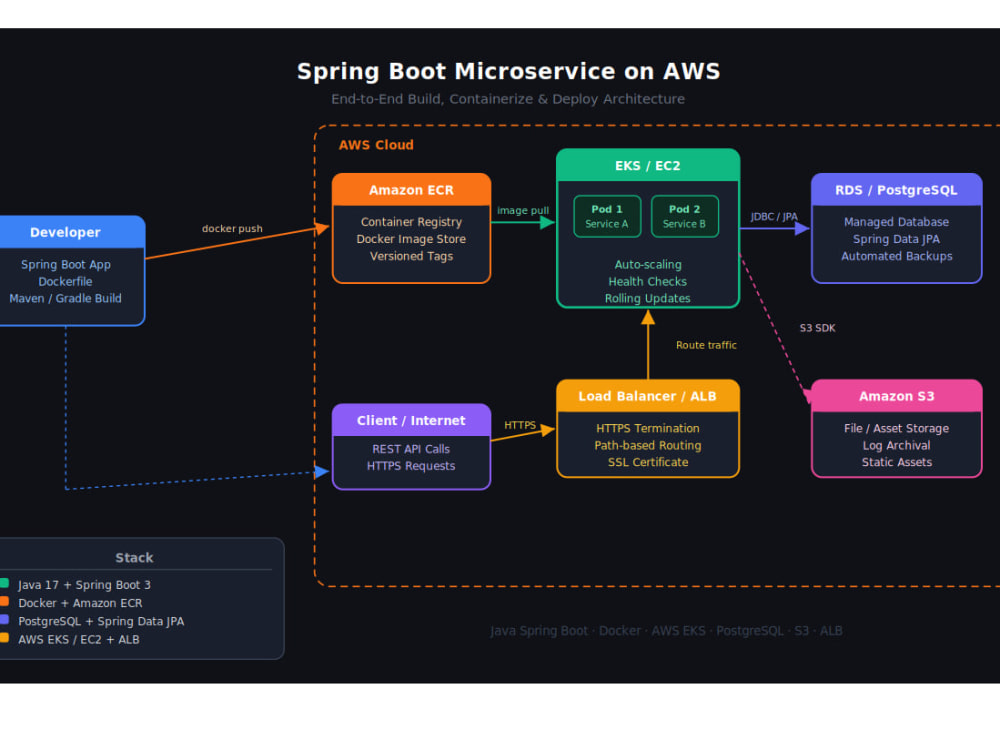Click 'HTTPS Requests' text
Screen dimensions: 1000x750
(x=411, y=466)
